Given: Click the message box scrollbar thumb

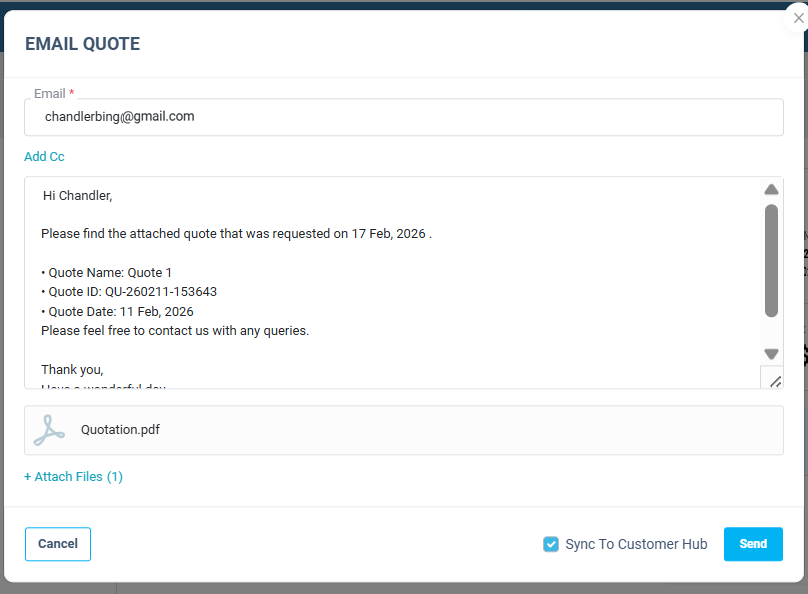Looking at the screenshot, I should coord(771,260).
